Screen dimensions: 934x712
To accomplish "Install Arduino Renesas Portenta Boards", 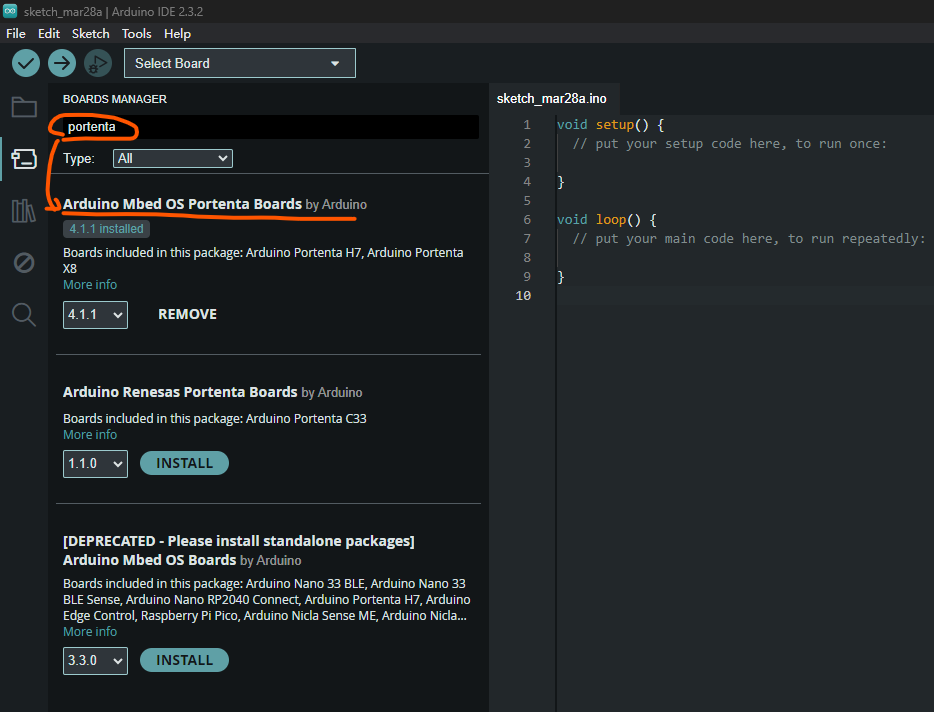I will click(x=184, y=463).
